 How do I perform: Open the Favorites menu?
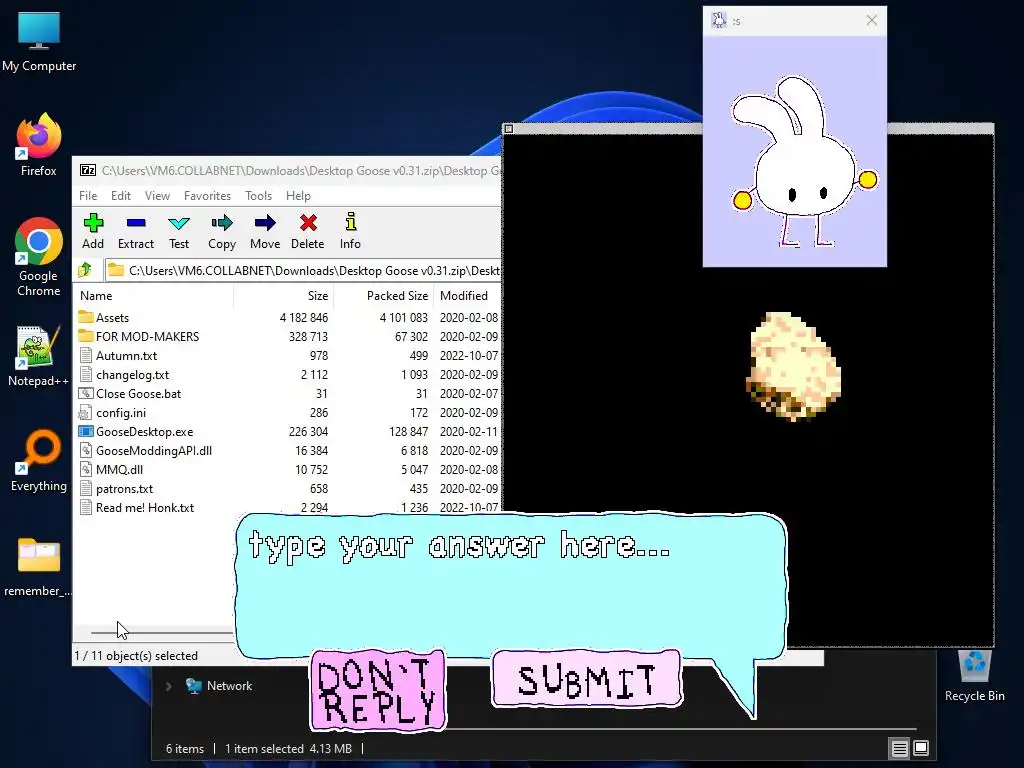207,195
